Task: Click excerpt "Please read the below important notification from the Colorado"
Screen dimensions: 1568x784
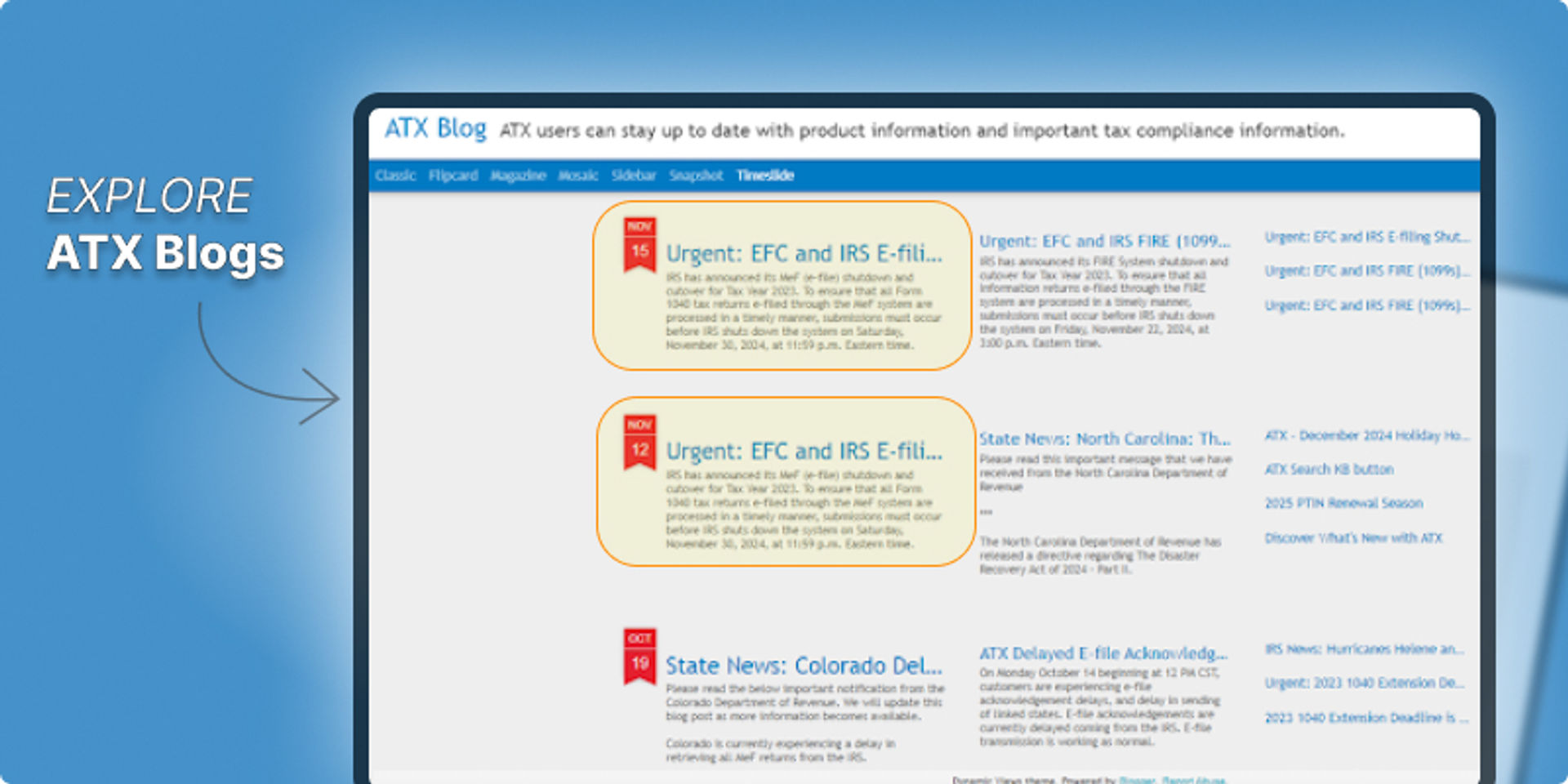Action: coord(805,702)
